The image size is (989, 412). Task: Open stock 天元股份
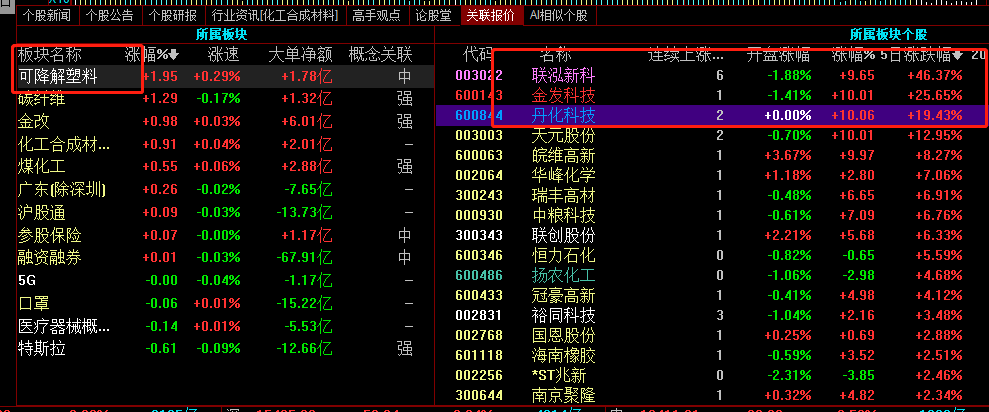click(563, 135)
